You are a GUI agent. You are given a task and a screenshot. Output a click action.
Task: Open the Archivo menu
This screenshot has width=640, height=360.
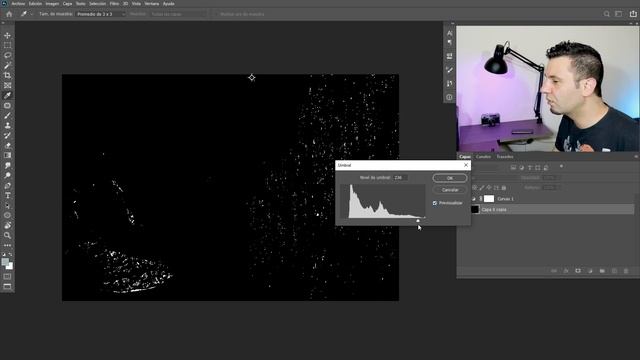click(x=18, y=4)
